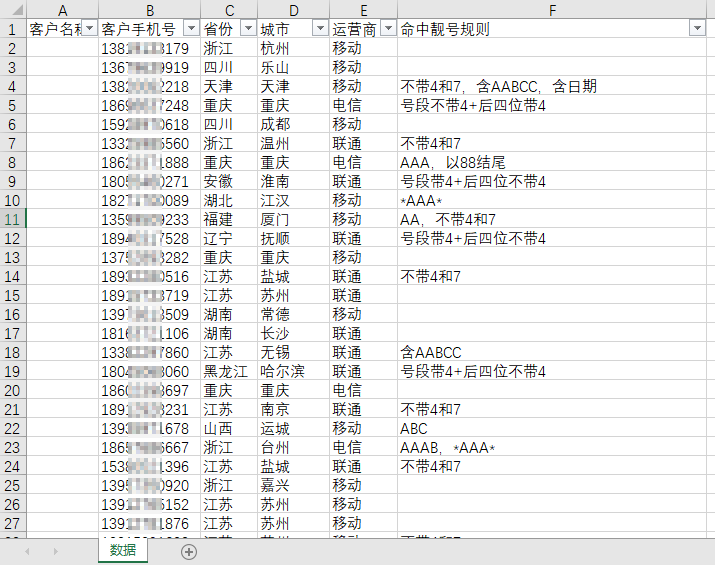The width and height of the screenshot is (715, 565).
Task: Click the new sheet plus icon
Action: pyautogui.click(x=188, y=551)
